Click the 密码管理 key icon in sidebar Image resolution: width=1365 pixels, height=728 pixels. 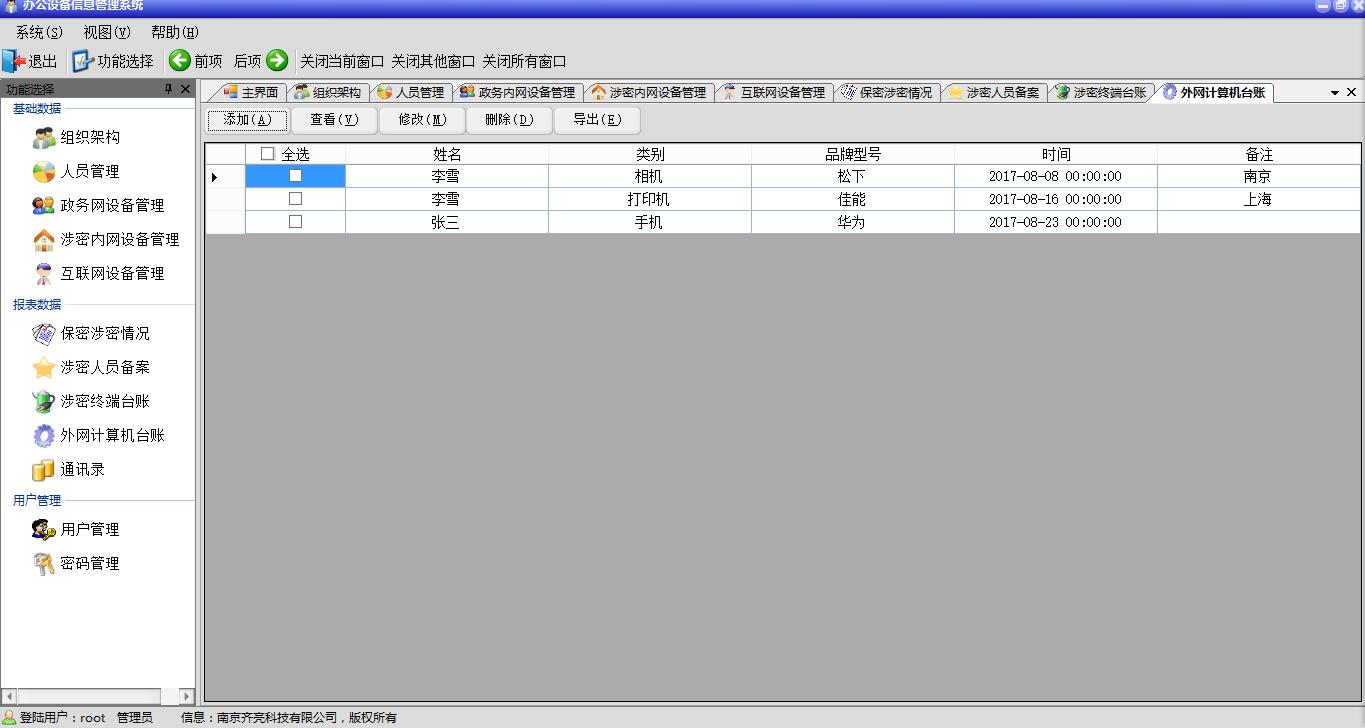(x=44, y=564)
